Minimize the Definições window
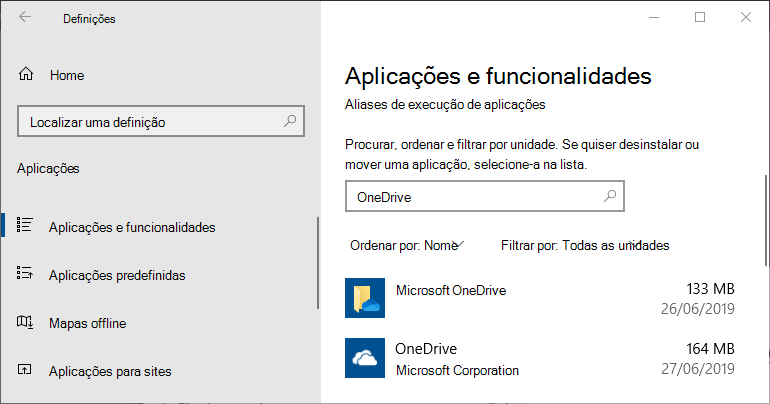 (x=654, y=18)
